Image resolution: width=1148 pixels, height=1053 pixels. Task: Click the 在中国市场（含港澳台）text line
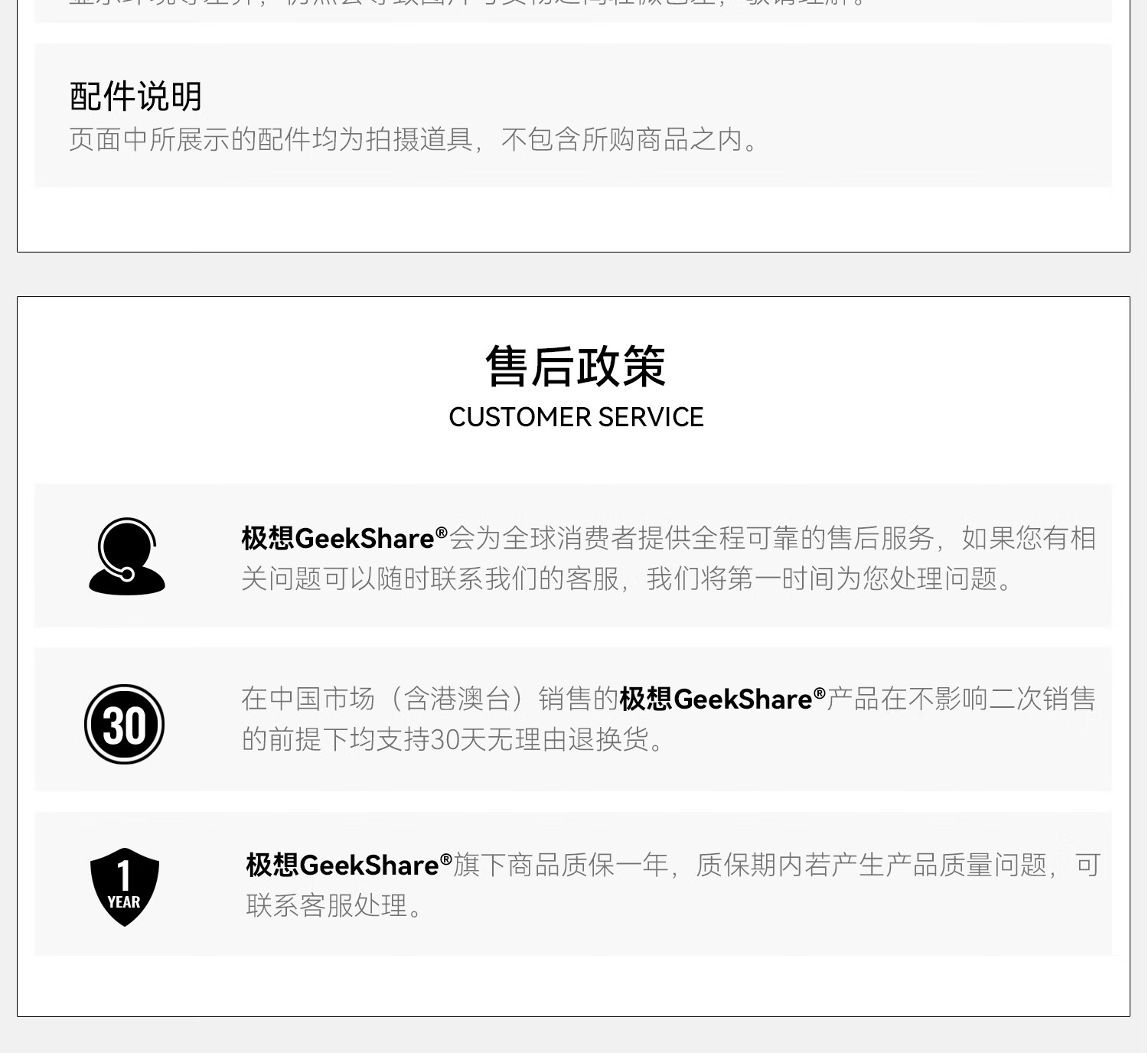coord(668,699)
